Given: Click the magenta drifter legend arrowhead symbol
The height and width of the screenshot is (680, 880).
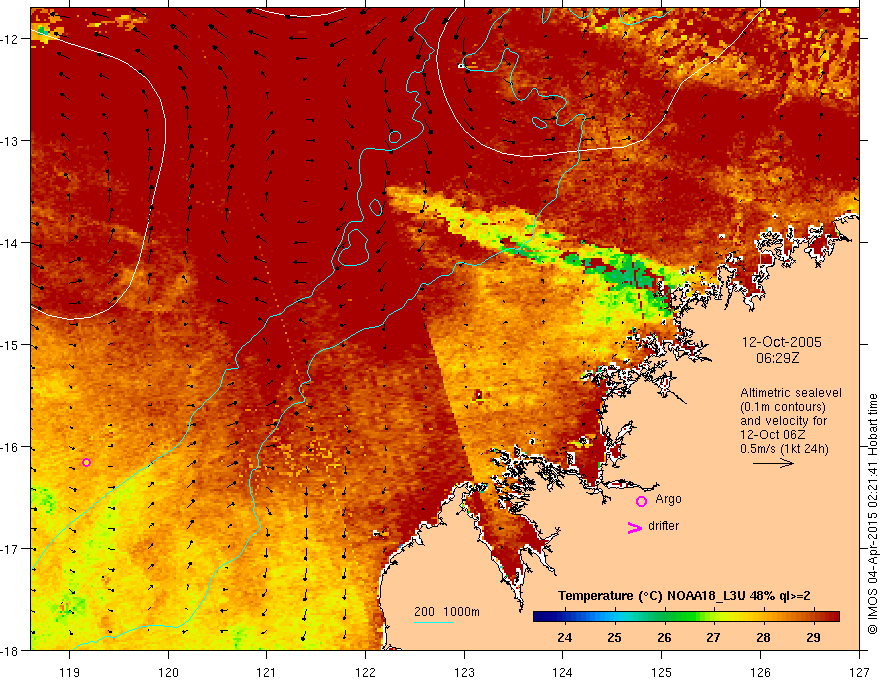Looking at the screenshot, I should tap(635, 527).
